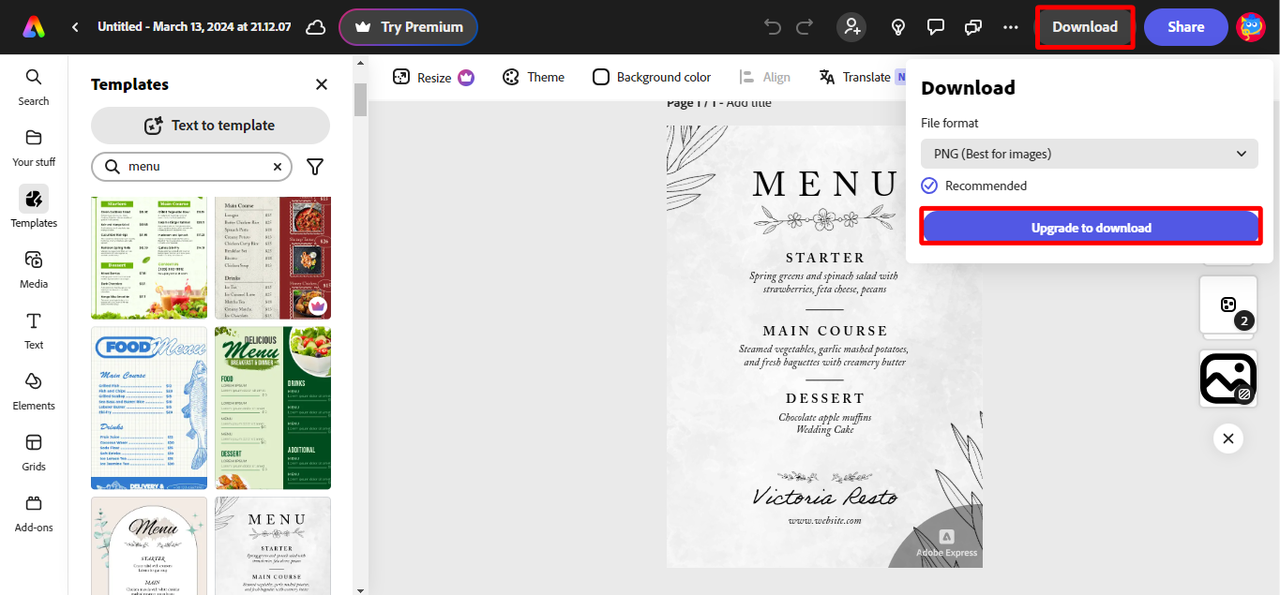
Task: Clear the menu search query
Action: coord(277,166)
